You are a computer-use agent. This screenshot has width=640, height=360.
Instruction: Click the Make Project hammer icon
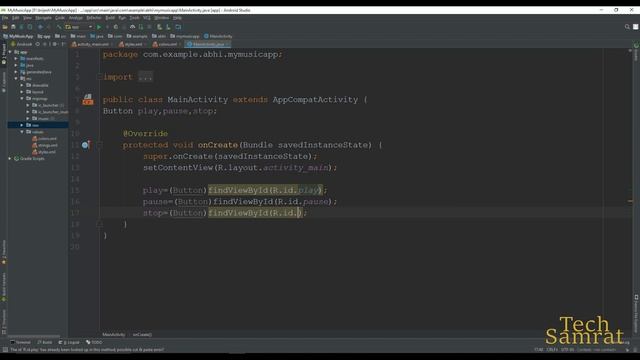tap(59, 27)
